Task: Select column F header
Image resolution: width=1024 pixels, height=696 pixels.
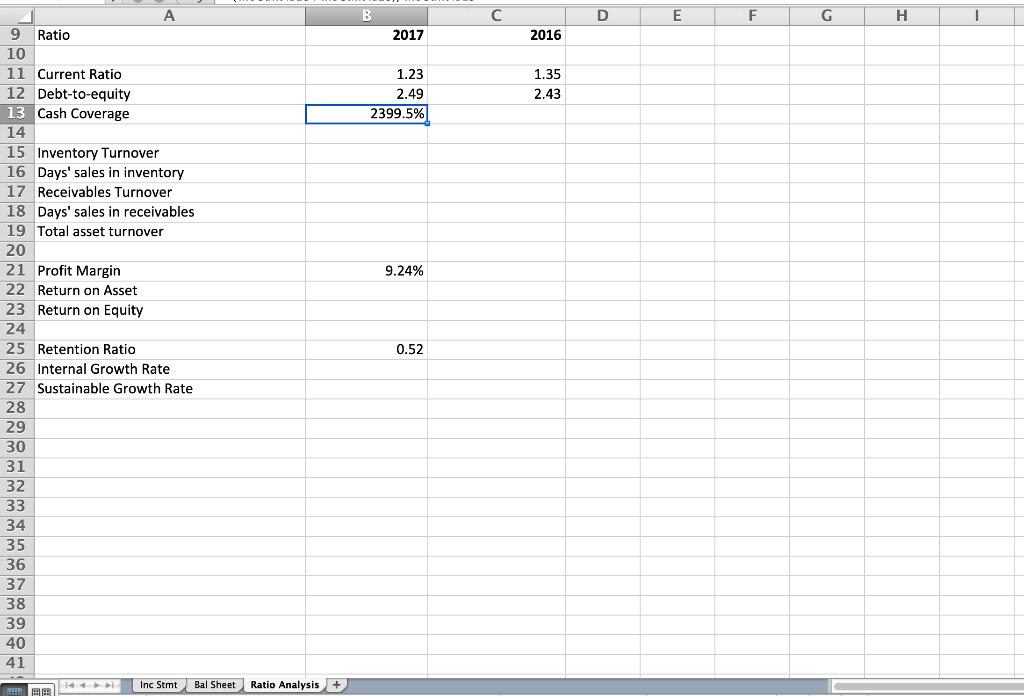Action: (x=752, y=16)
